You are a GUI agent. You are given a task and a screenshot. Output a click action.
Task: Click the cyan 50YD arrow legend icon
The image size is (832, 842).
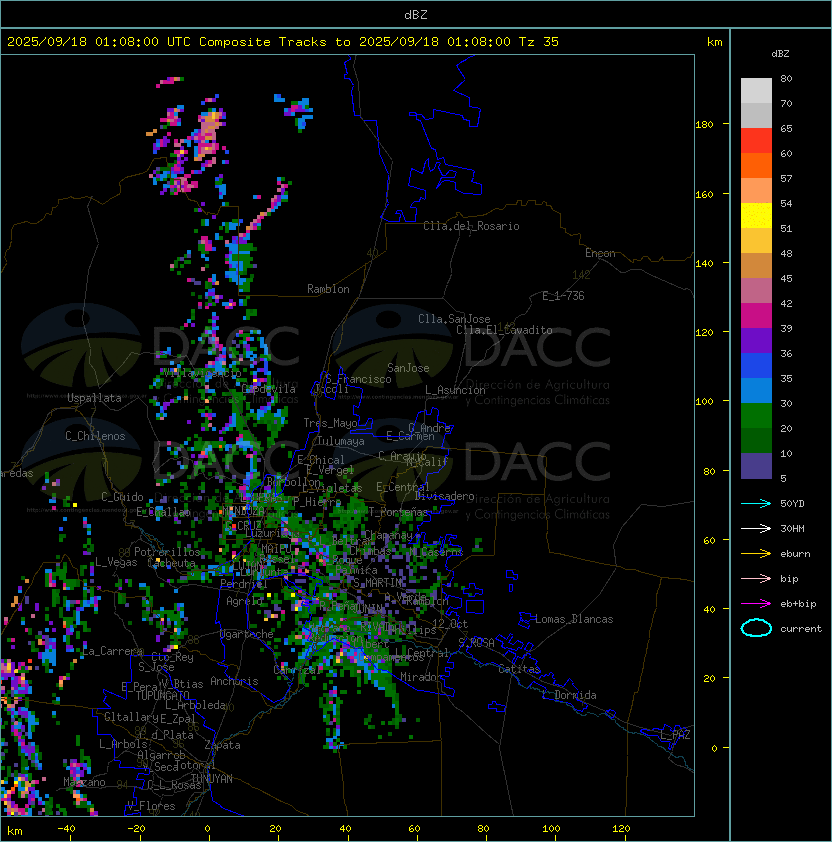tap(756, 503)
